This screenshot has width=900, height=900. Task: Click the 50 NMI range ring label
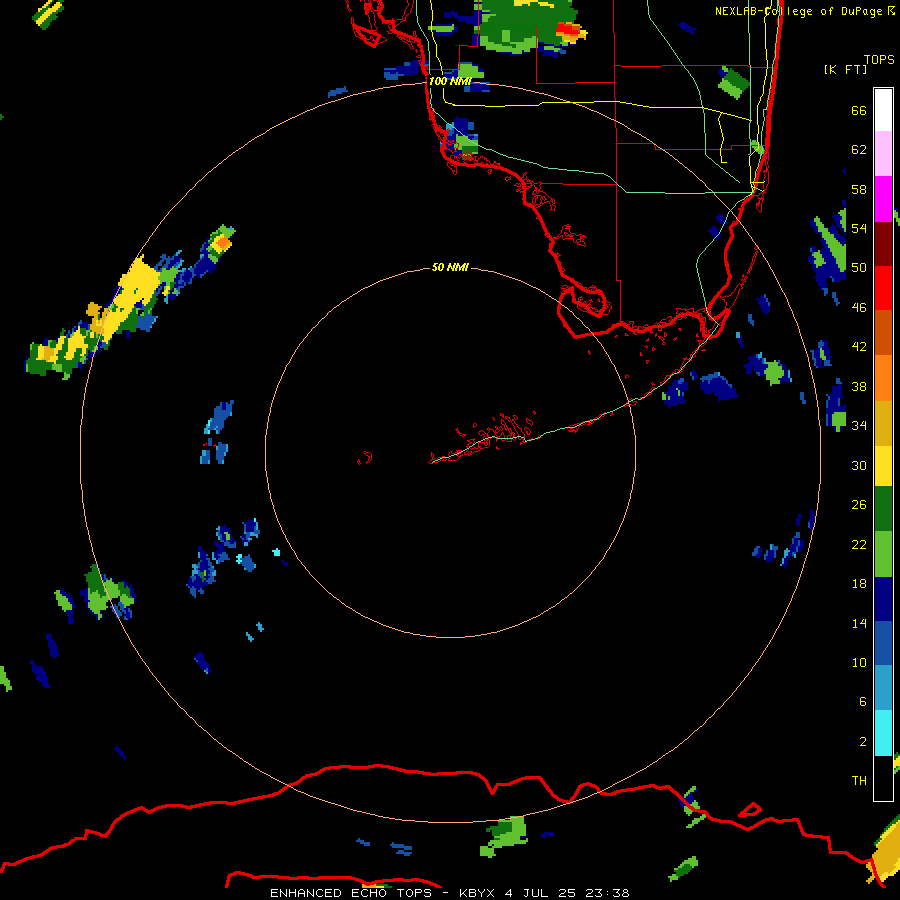click(450, 267)
